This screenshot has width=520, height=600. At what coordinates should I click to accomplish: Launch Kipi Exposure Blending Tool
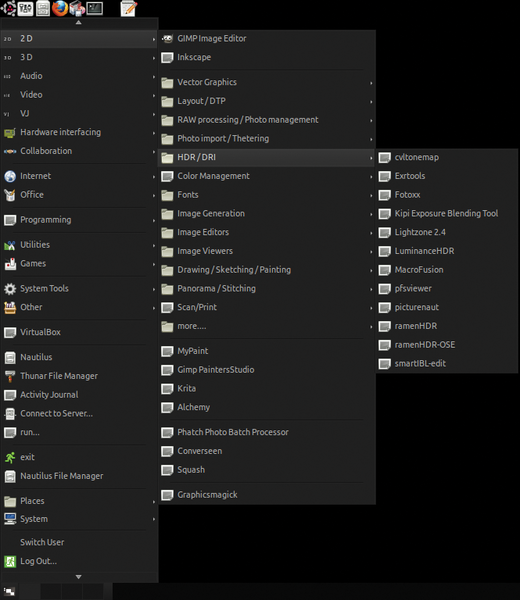[x=447, y=214]
